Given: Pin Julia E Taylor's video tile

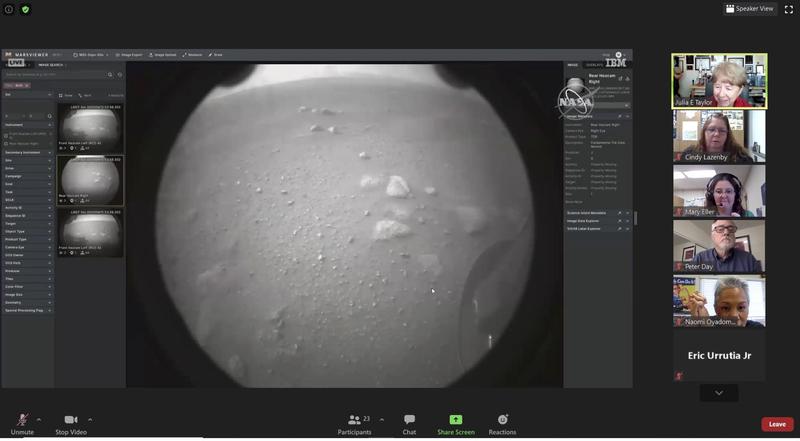Looking at the screenshot, I should coord(719,81).
